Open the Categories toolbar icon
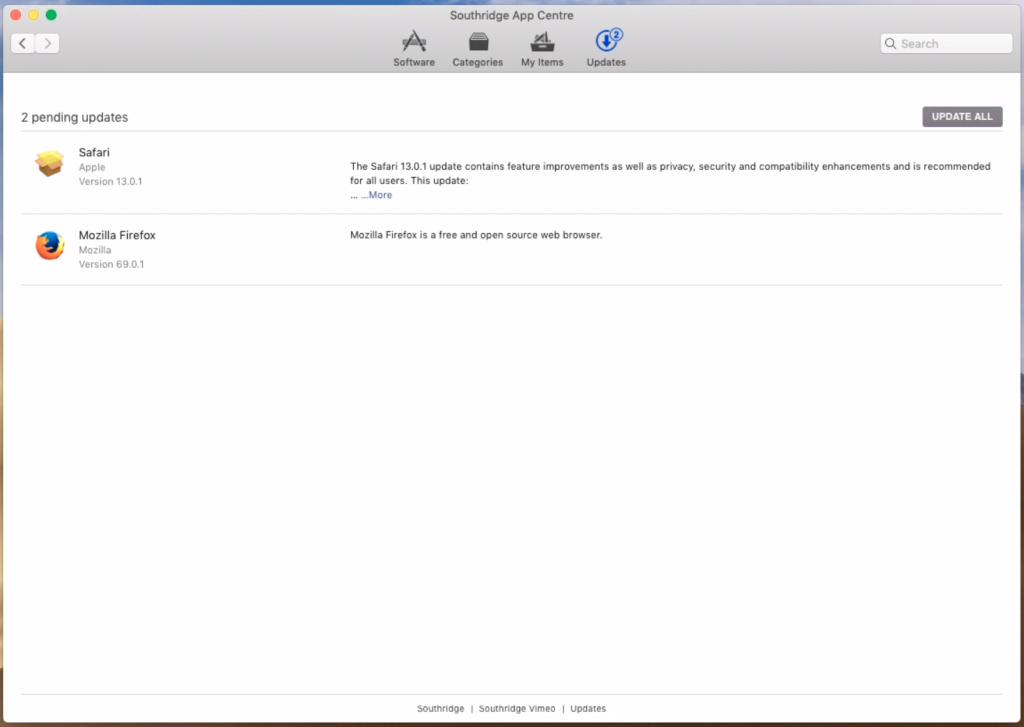Screen dimensions: 1024x727 [x=477, y=48]
